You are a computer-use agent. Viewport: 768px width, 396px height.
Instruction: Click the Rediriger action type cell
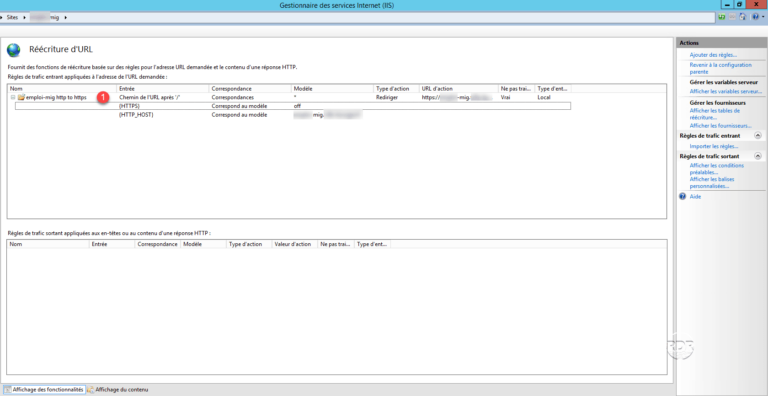387,98
